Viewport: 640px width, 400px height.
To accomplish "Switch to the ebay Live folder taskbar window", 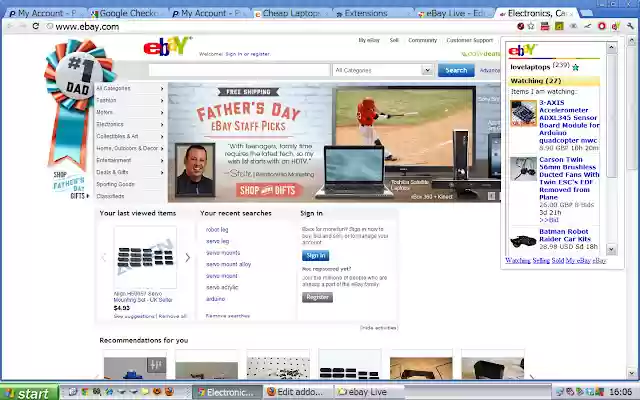I will (x=369, y=392).
